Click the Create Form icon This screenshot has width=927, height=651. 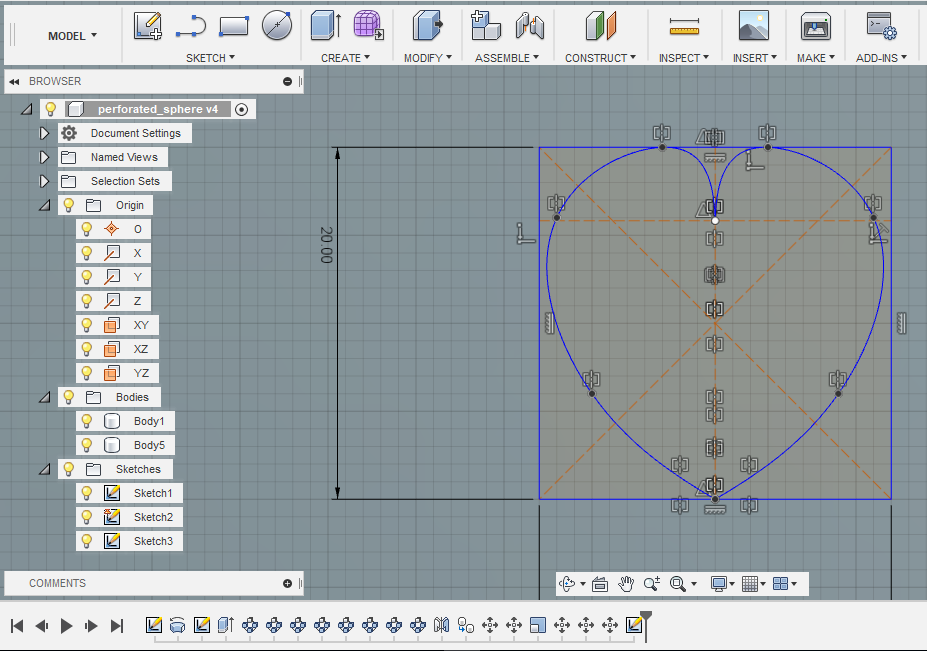[368, 26]
